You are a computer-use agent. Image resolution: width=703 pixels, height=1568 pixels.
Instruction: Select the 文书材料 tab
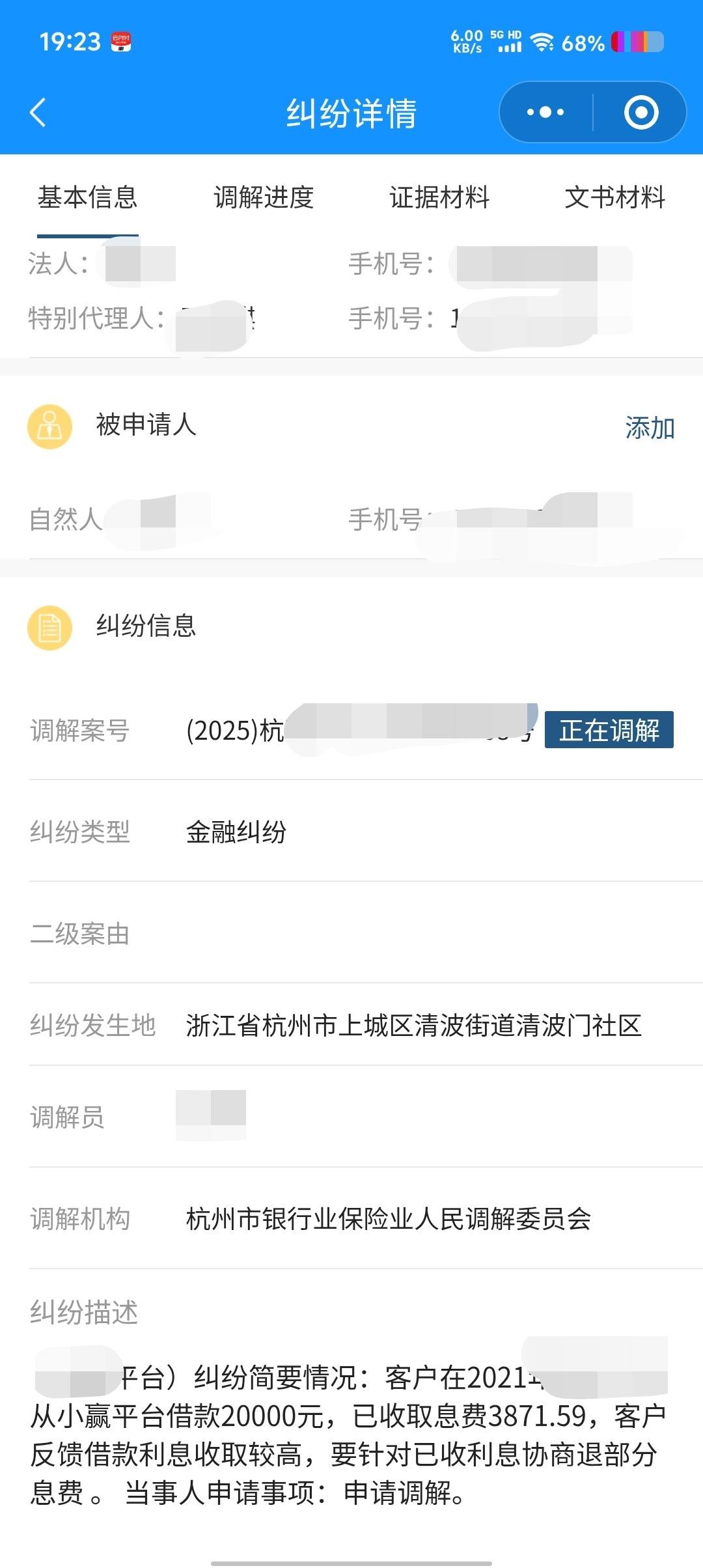pos(615,197)
